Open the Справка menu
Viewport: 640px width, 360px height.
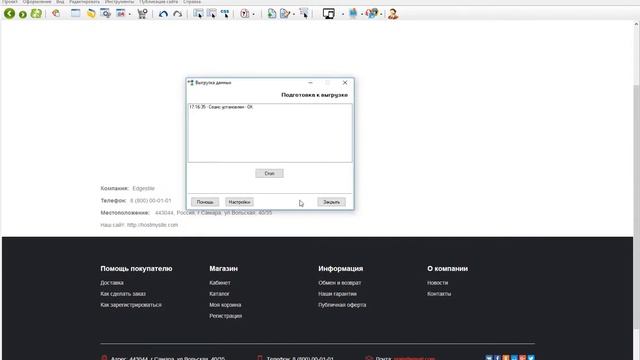click(x=192, y=2)
